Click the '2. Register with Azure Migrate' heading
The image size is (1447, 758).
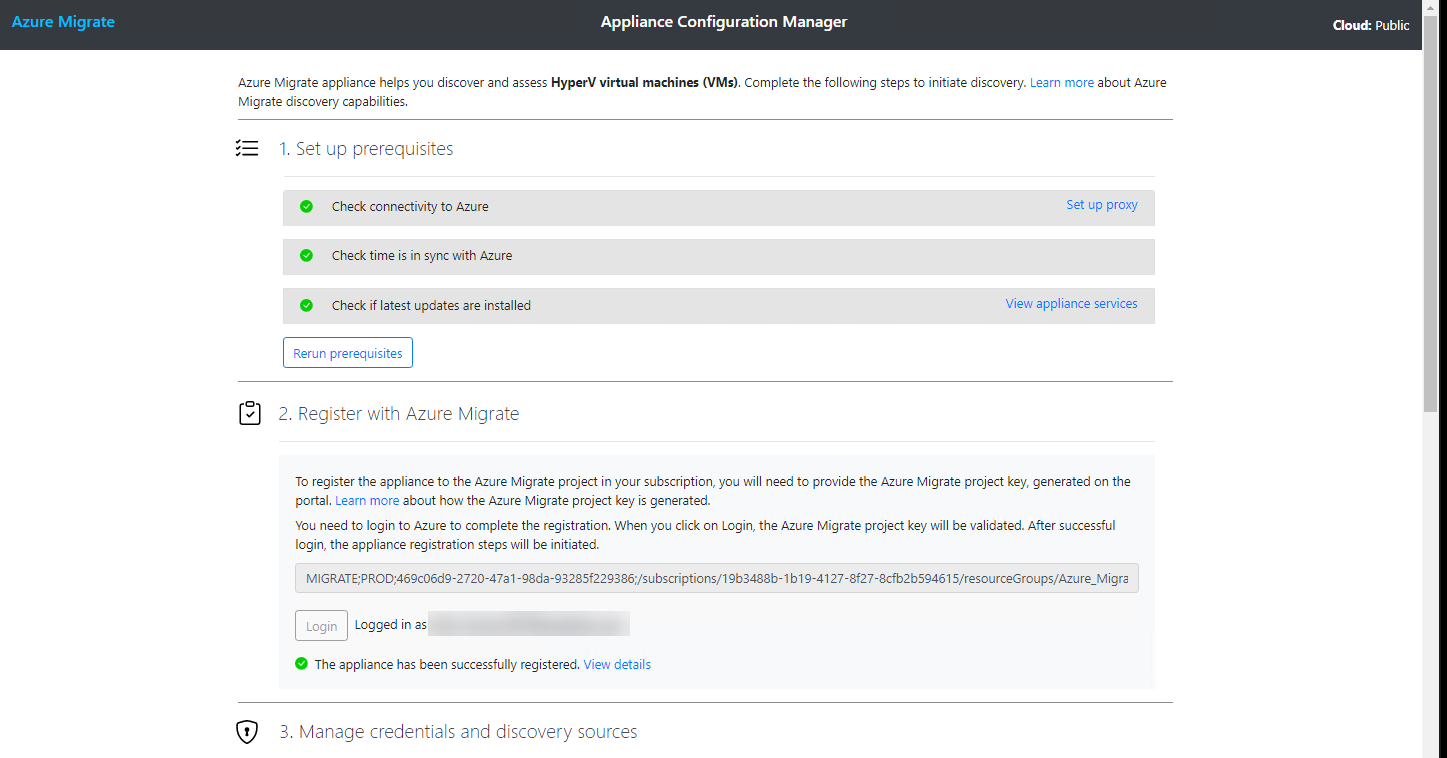(x=399, y=414)
